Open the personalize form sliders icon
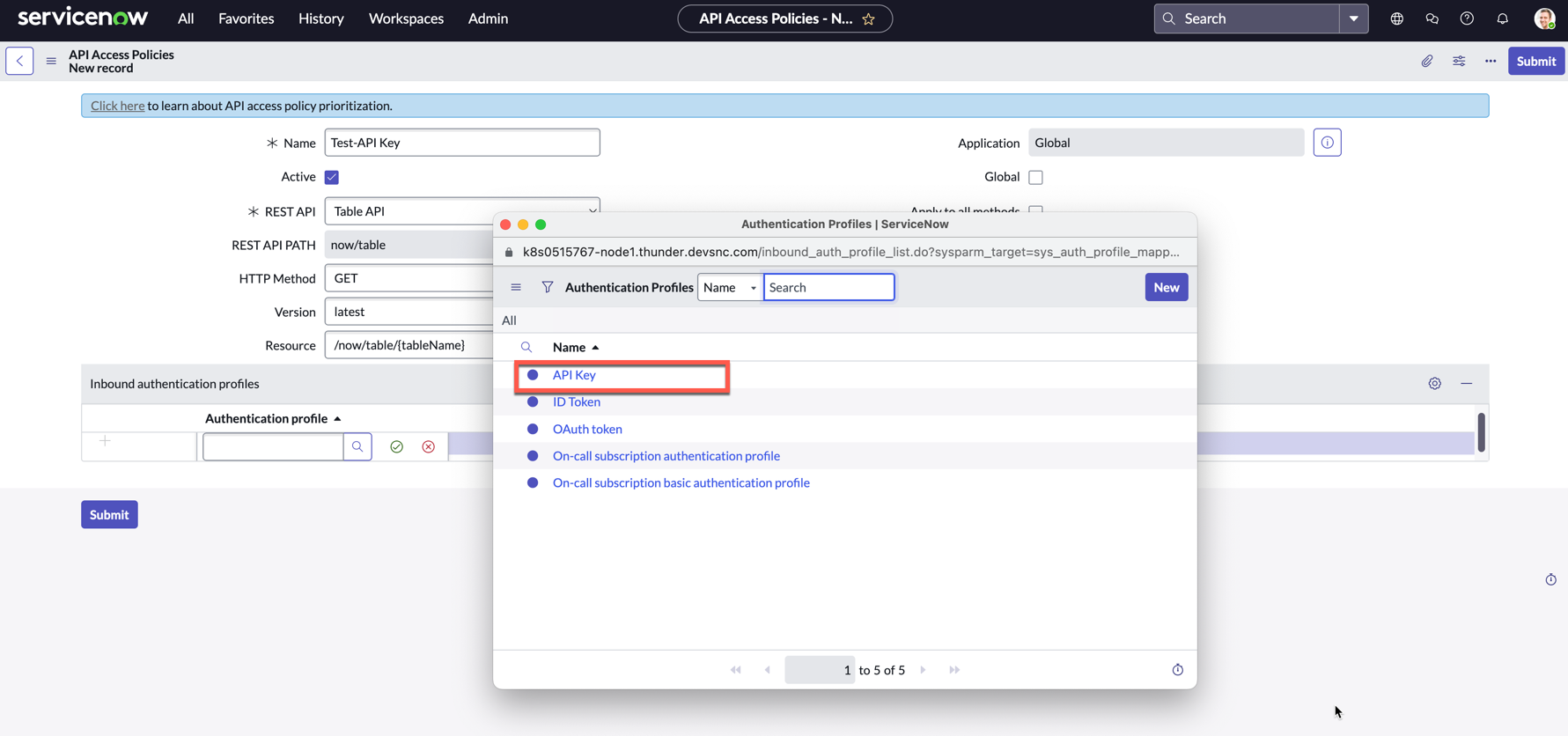 (1459, 61)
